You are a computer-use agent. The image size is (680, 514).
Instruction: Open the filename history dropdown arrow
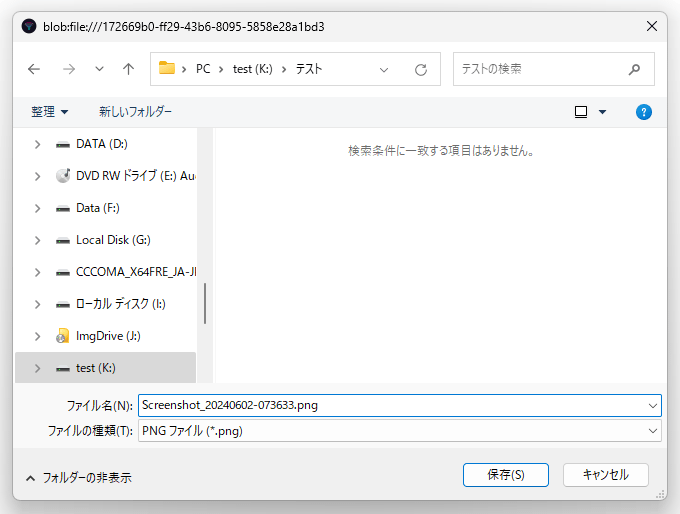pyautogui.click(x=653, y=406)
